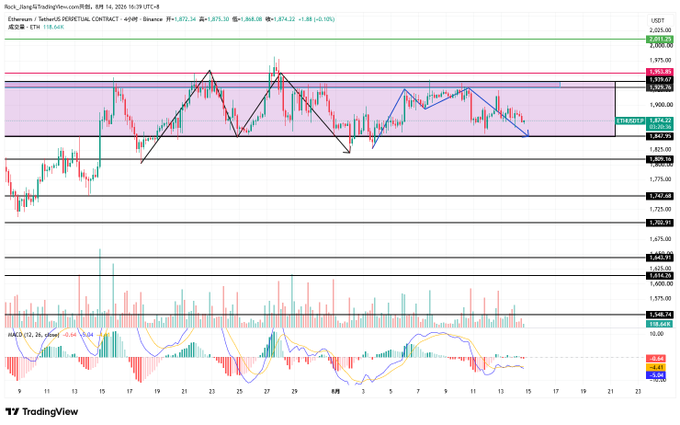This screenshot has width=680, height=425.
Task: Select the 1,548.74 price level label
Action: [660, 314]
